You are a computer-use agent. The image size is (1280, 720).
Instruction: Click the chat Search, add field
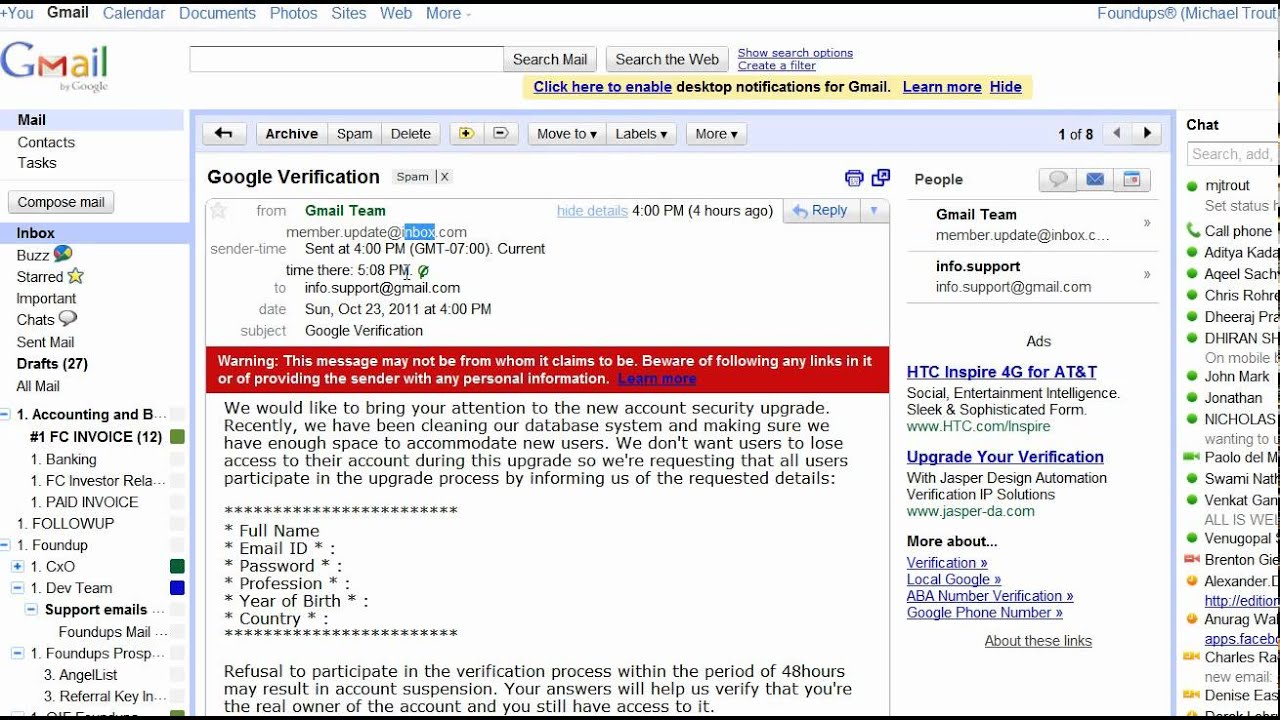pos(1233,154)
